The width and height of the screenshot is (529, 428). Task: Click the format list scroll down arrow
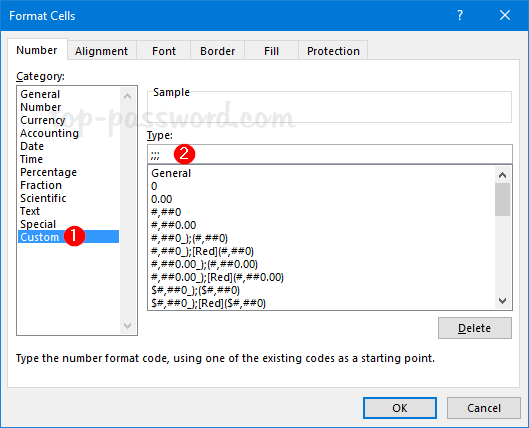click(502, 301)
